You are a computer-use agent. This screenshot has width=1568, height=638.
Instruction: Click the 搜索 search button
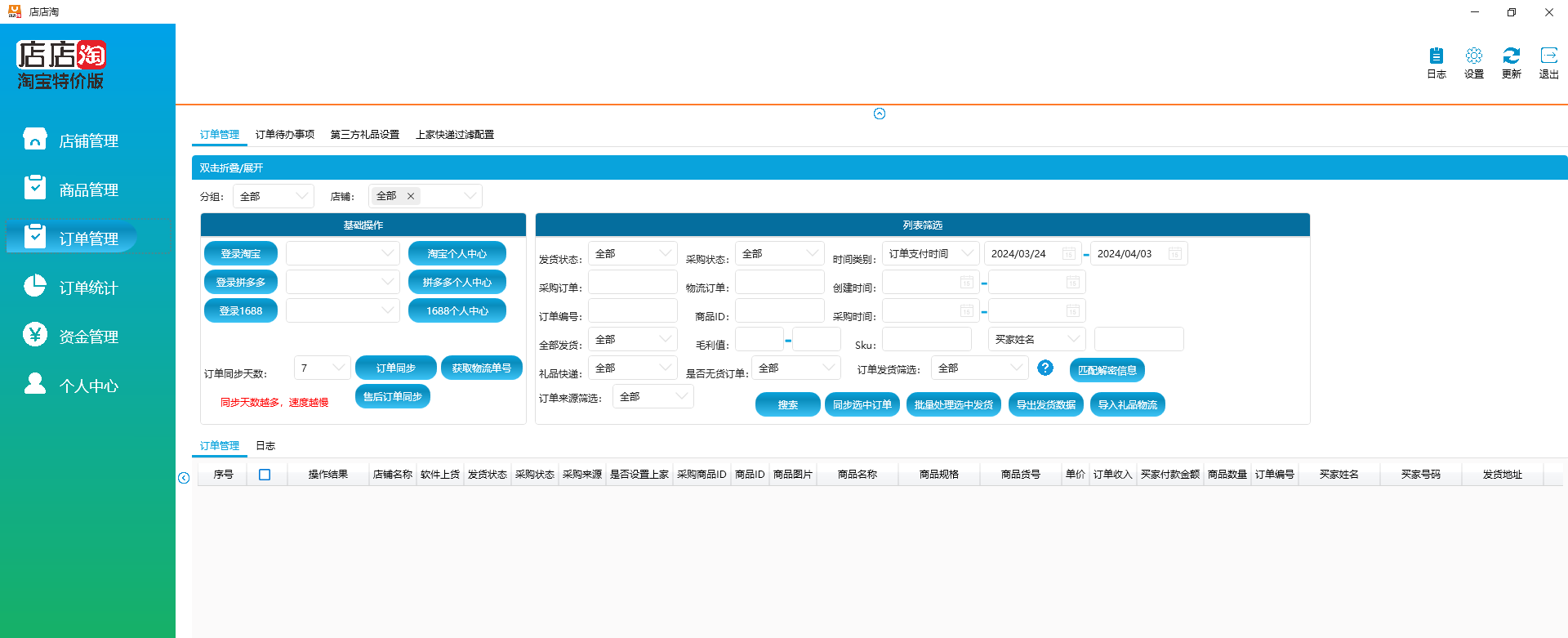788,404
